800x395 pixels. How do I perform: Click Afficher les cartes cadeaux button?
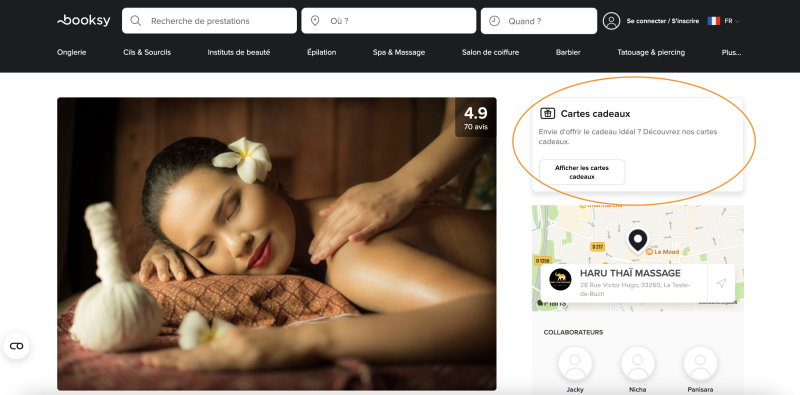582,172
